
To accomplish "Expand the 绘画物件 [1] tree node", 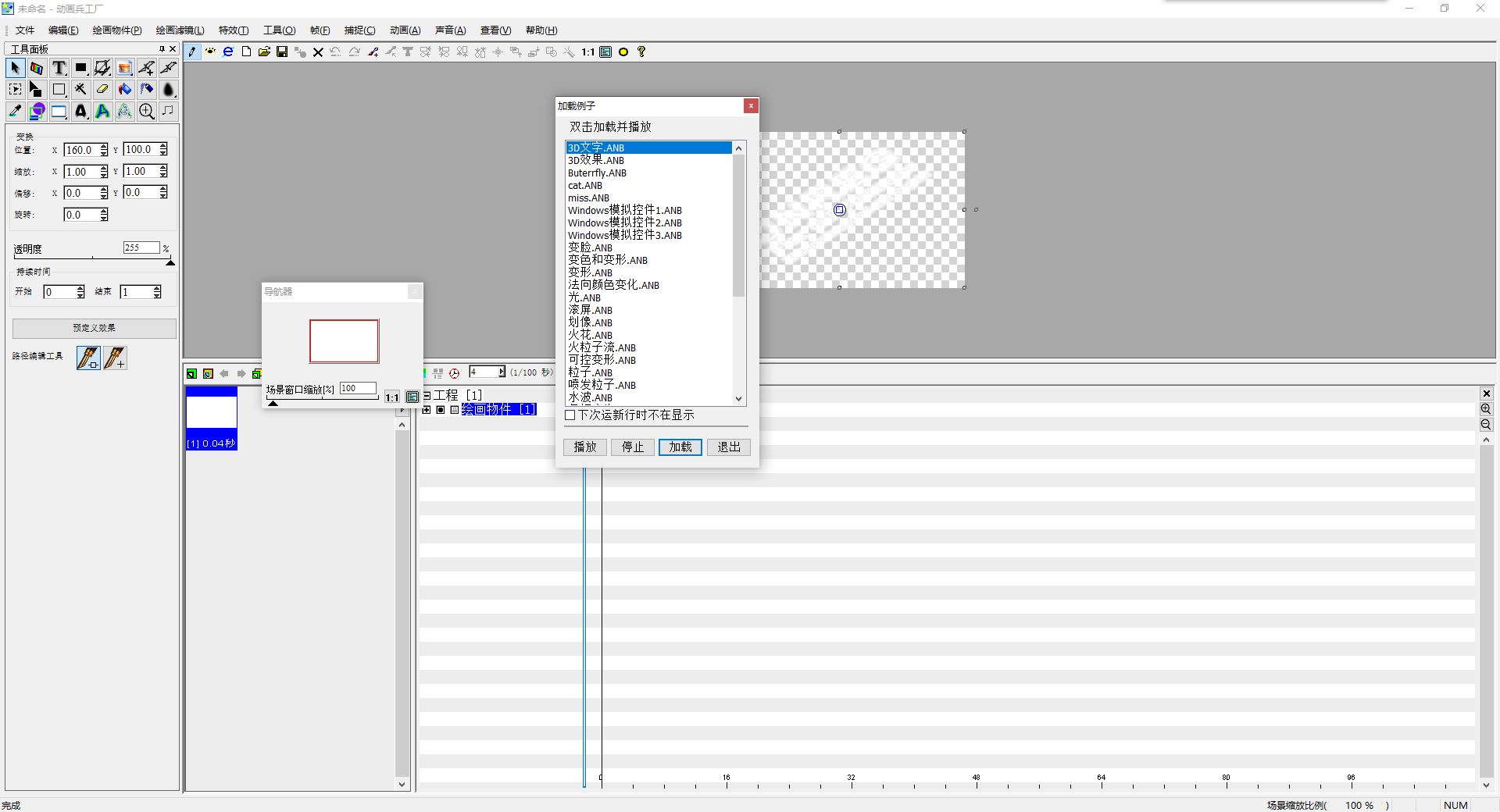I will (x=427, y=410).
